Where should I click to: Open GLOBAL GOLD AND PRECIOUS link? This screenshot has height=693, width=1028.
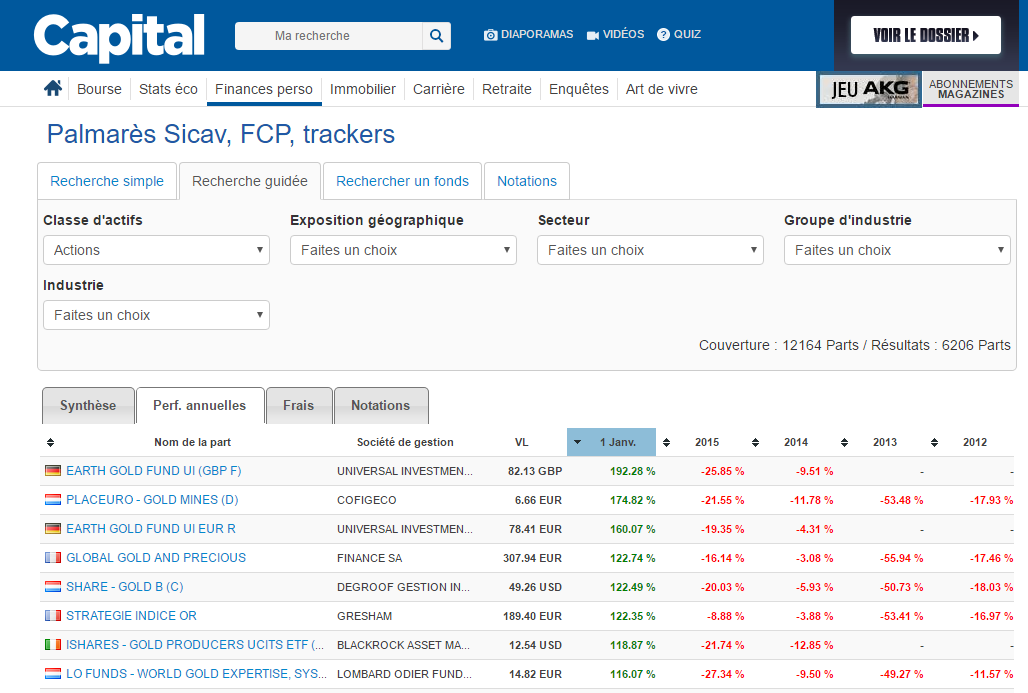pyautogui.click(x=156, y=557)
